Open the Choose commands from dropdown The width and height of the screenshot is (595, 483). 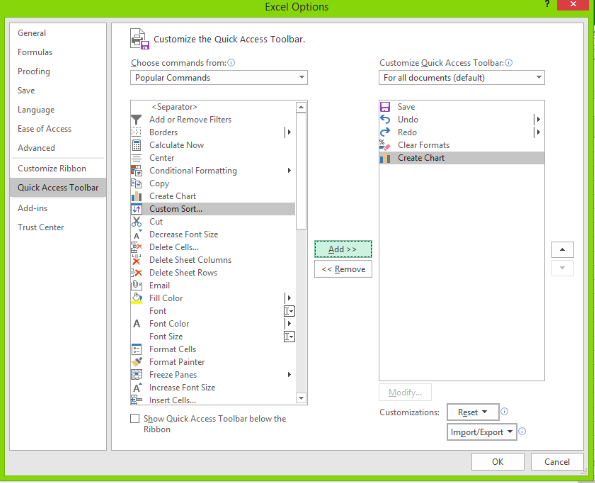coord(219,78)
